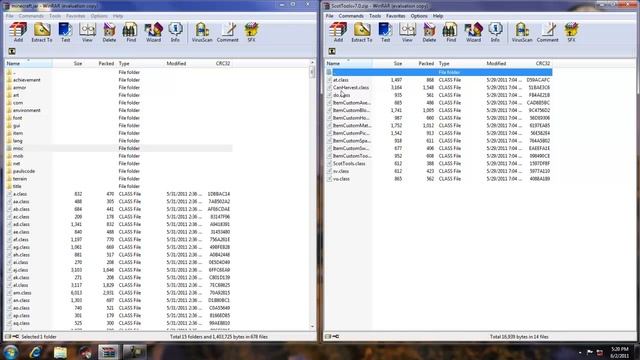Select armor folder in minecraft.jar

[19, 88]
